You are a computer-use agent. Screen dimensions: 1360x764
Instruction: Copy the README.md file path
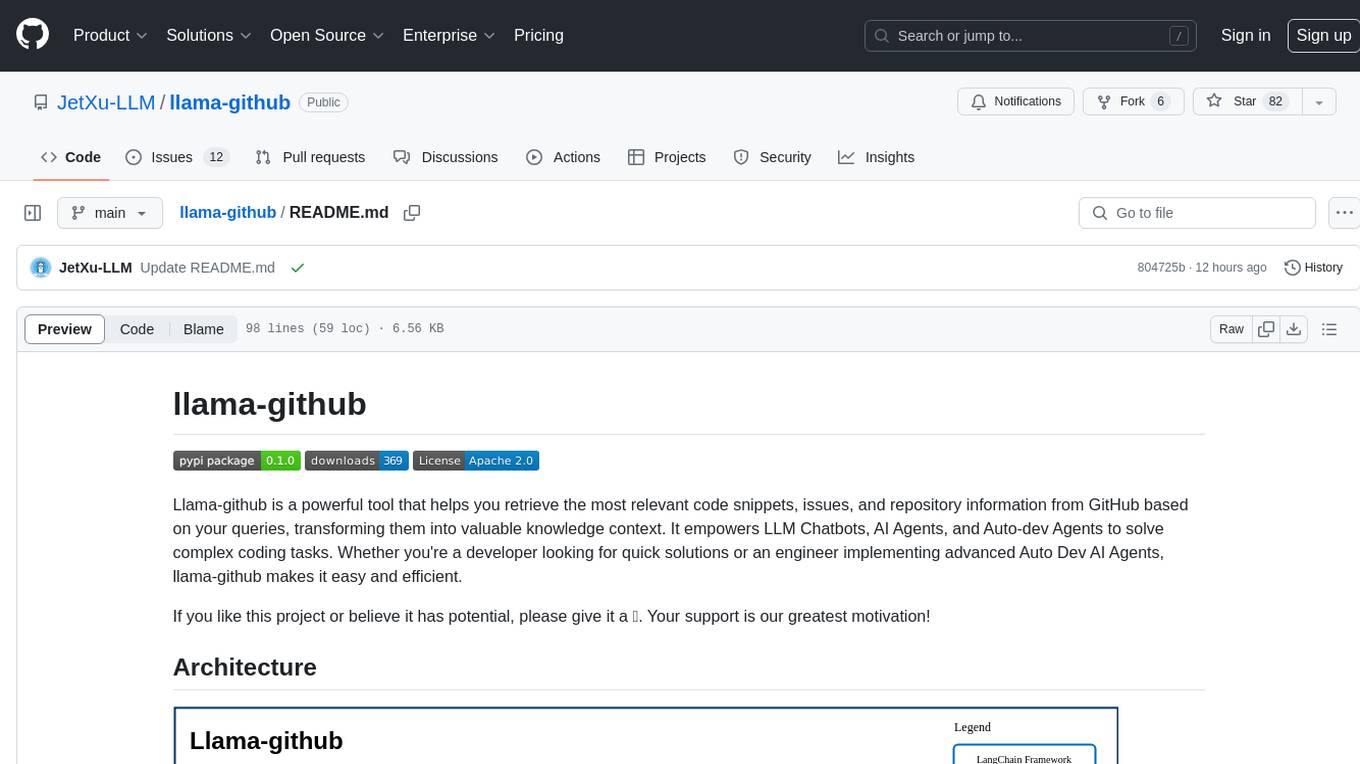[x=411, y=213]
